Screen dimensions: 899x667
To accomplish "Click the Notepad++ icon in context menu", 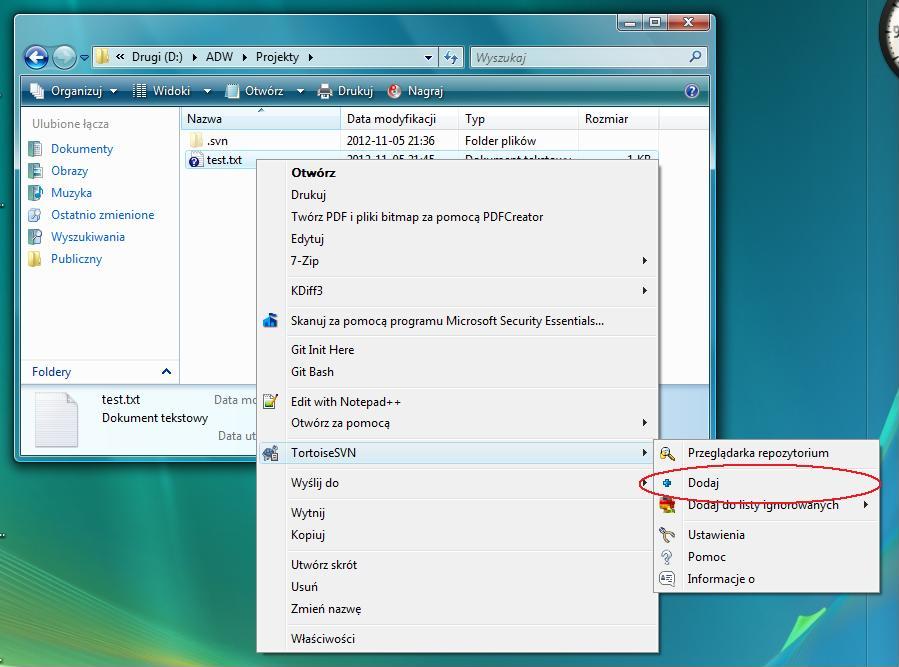I will 270,402.
